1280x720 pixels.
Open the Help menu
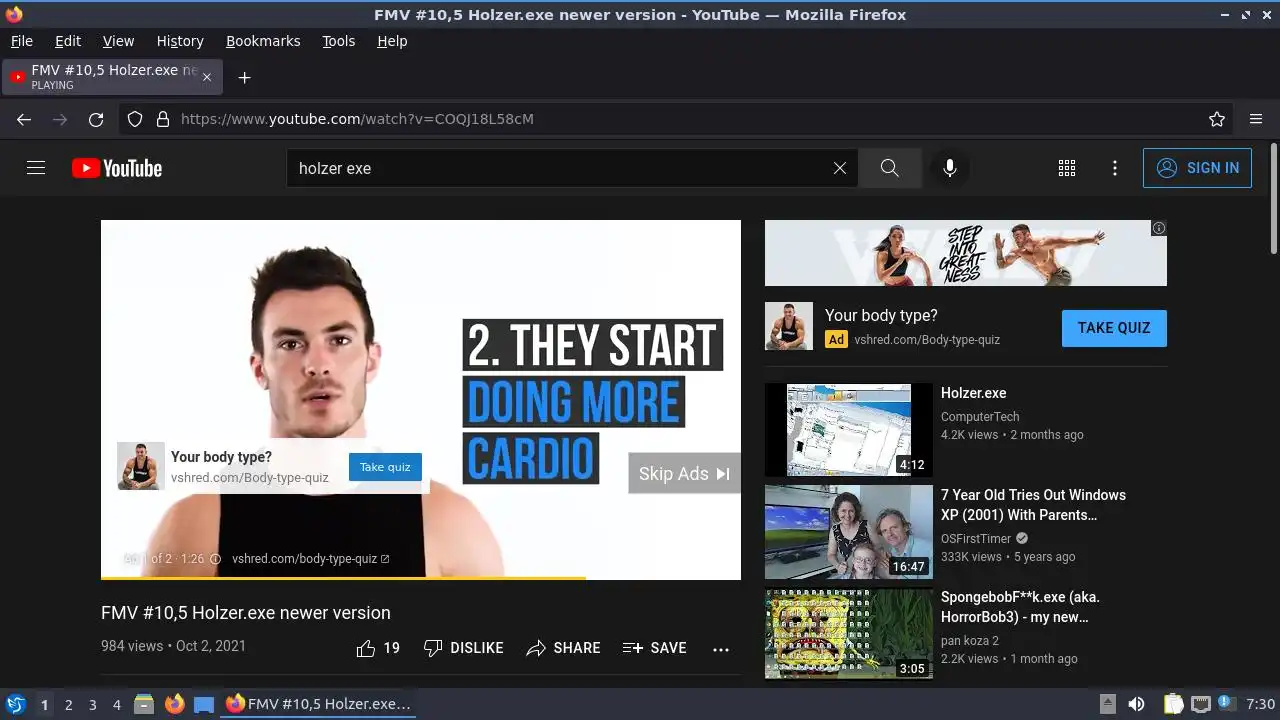pos(392,41)
